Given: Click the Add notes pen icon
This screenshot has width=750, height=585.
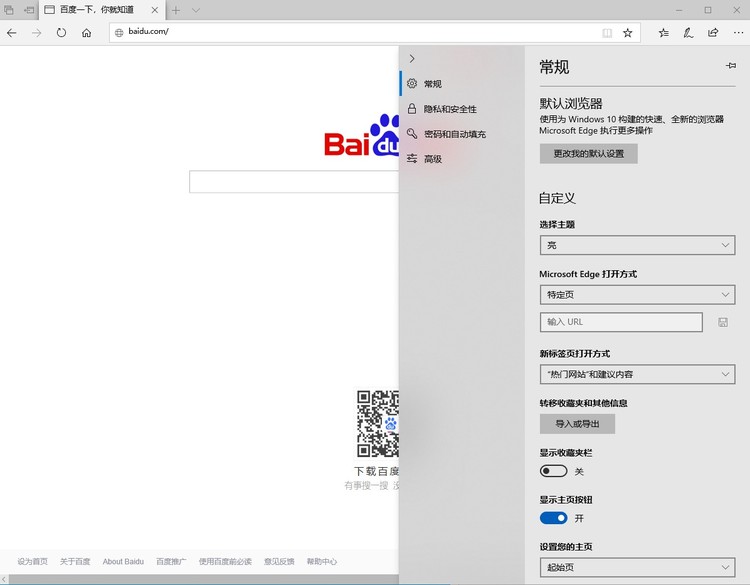Looking at the screenshot, I should click(x=688, y=32).
